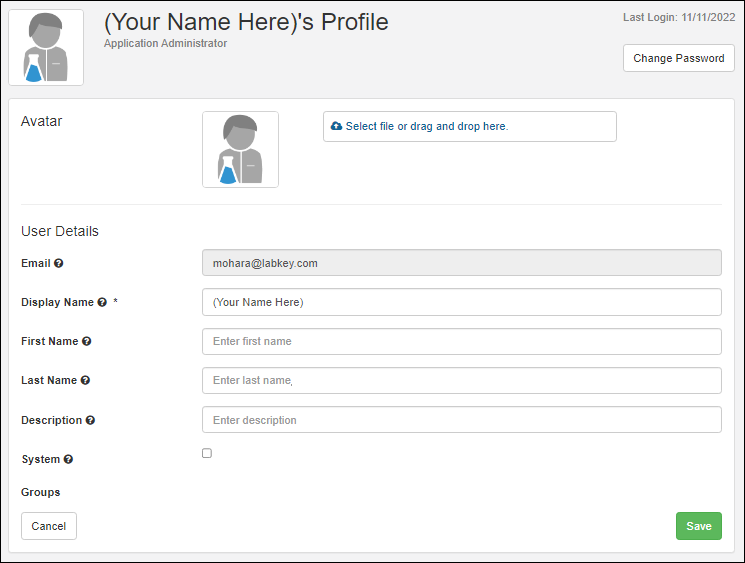The width and height of the screenshot is (745, 563).
Task: Click the help icon next to Email
Action: 59,263
